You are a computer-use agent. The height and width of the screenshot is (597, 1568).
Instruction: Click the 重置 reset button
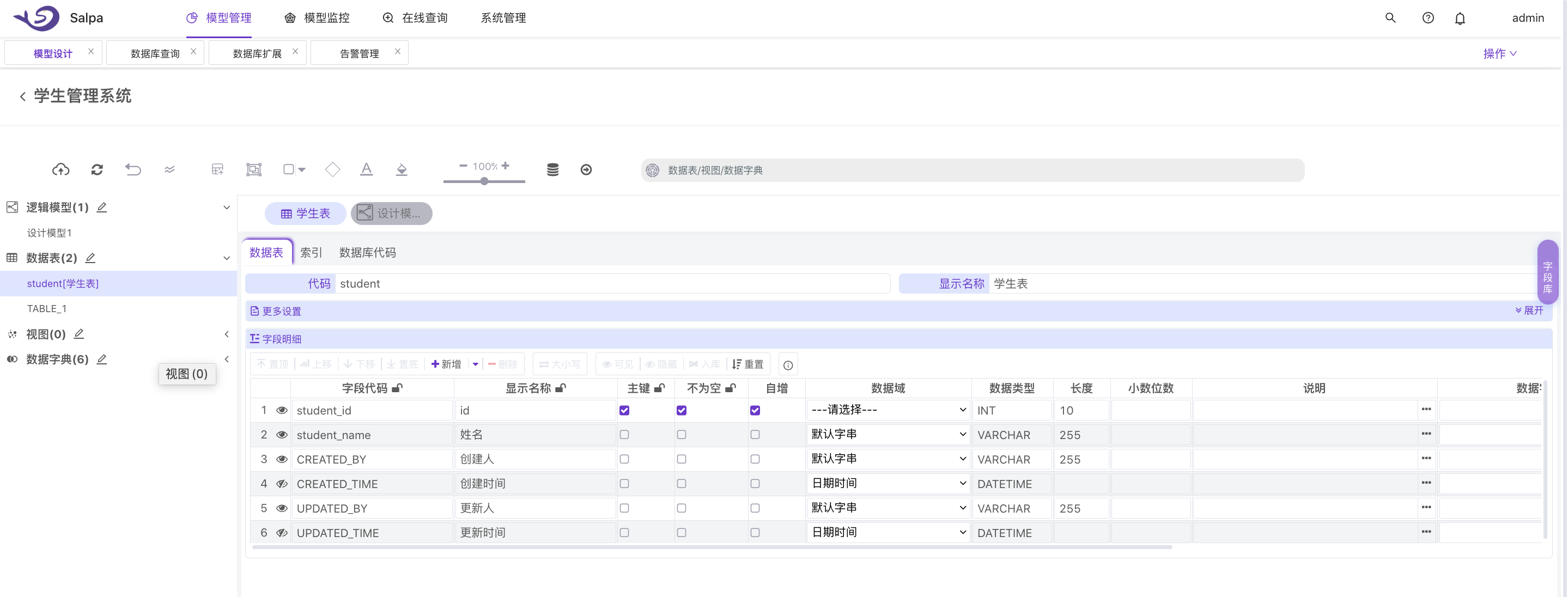(x=747, y=364)
